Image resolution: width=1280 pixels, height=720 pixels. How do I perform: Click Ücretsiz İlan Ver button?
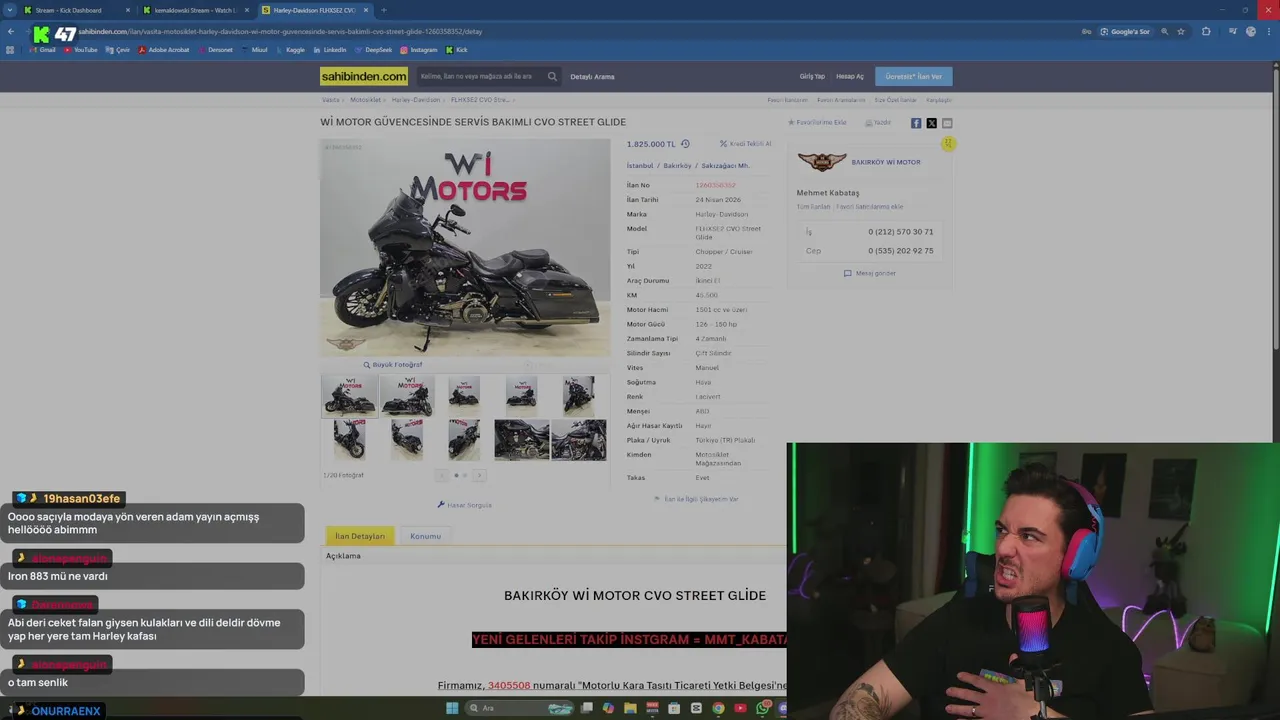pyautogui.click(x=914, y=76)
